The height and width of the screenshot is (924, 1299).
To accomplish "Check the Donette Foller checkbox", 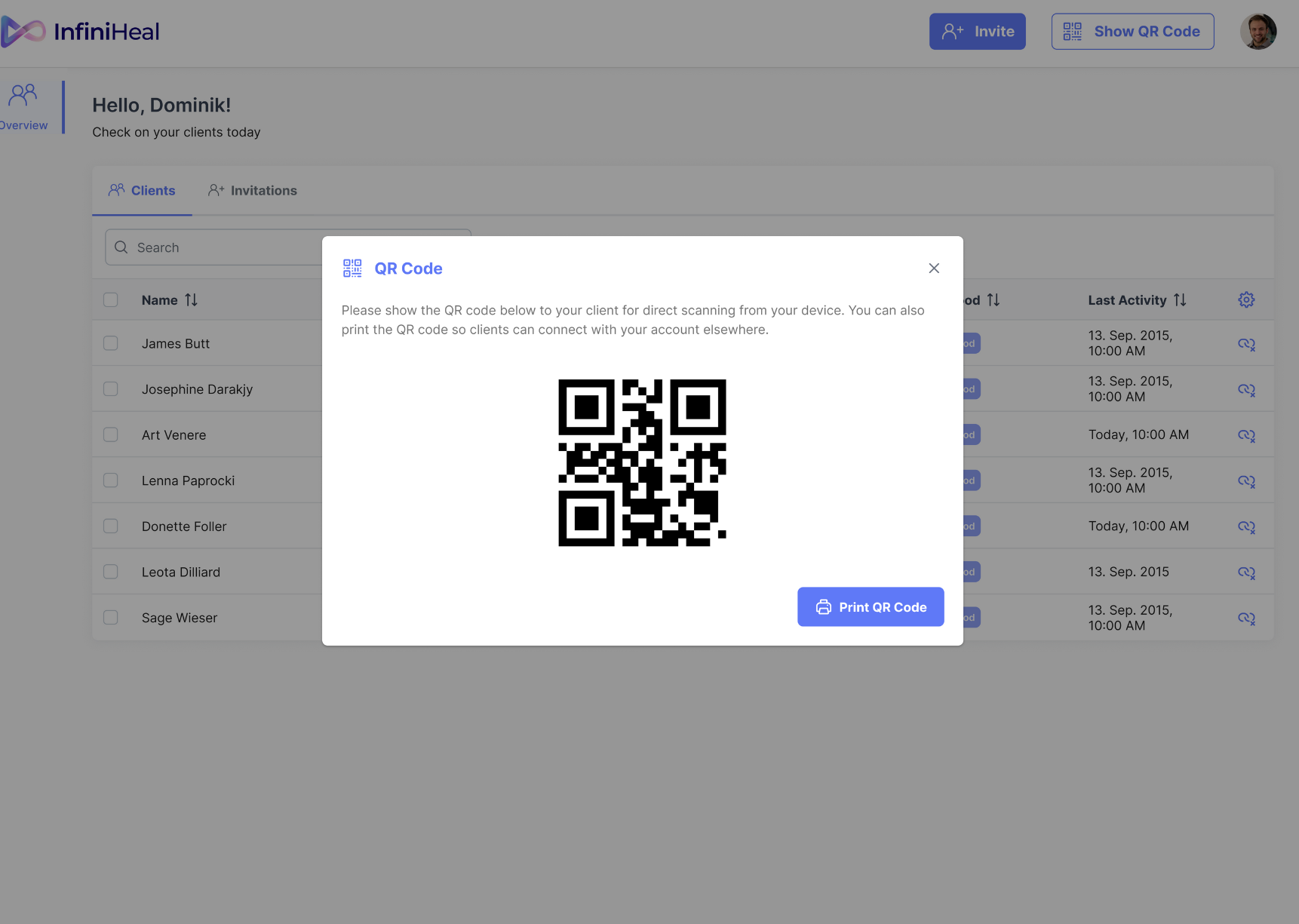I will point(111,526).
